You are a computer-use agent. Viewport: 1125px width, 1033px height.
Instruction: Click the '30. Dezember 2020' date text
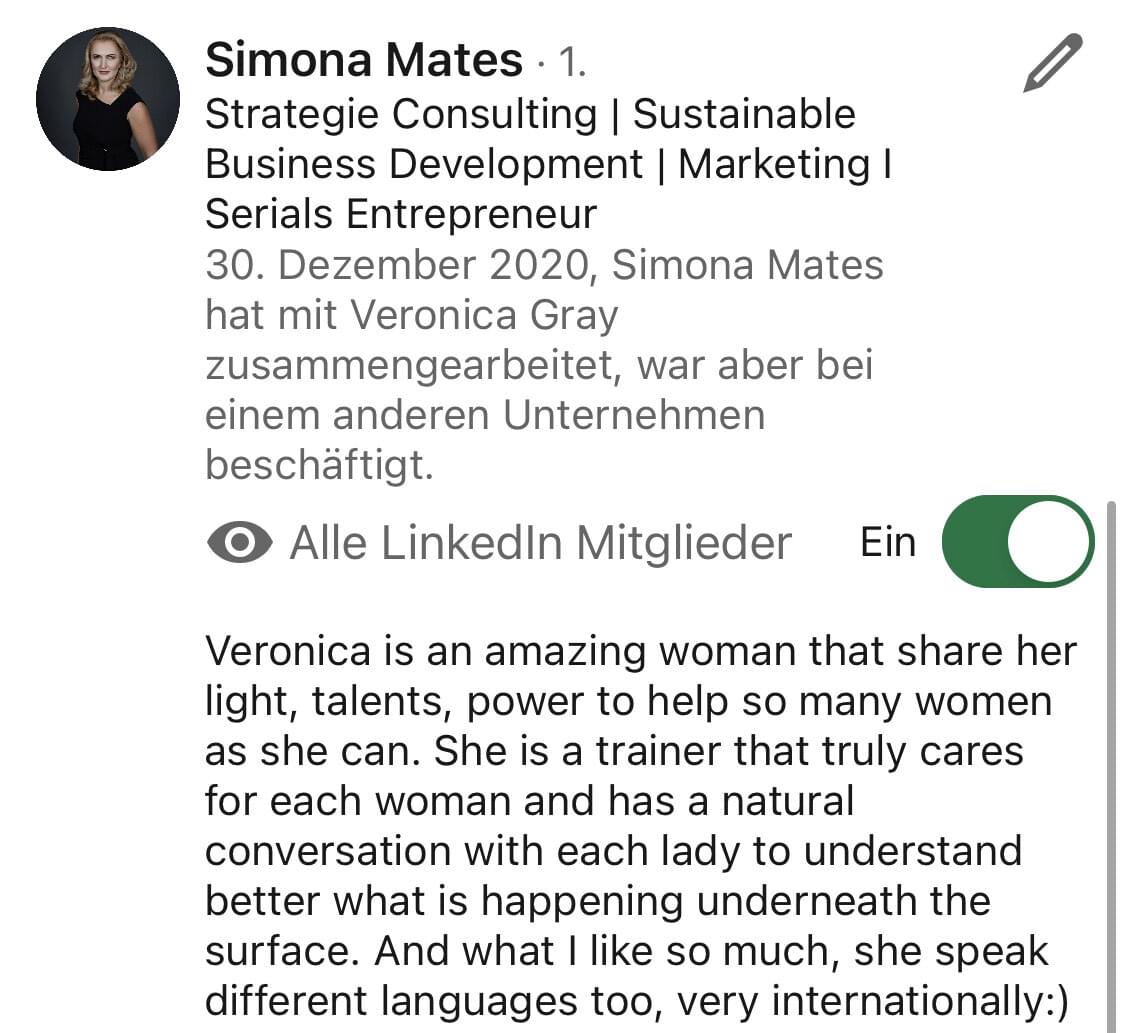[x=397, y=265]
